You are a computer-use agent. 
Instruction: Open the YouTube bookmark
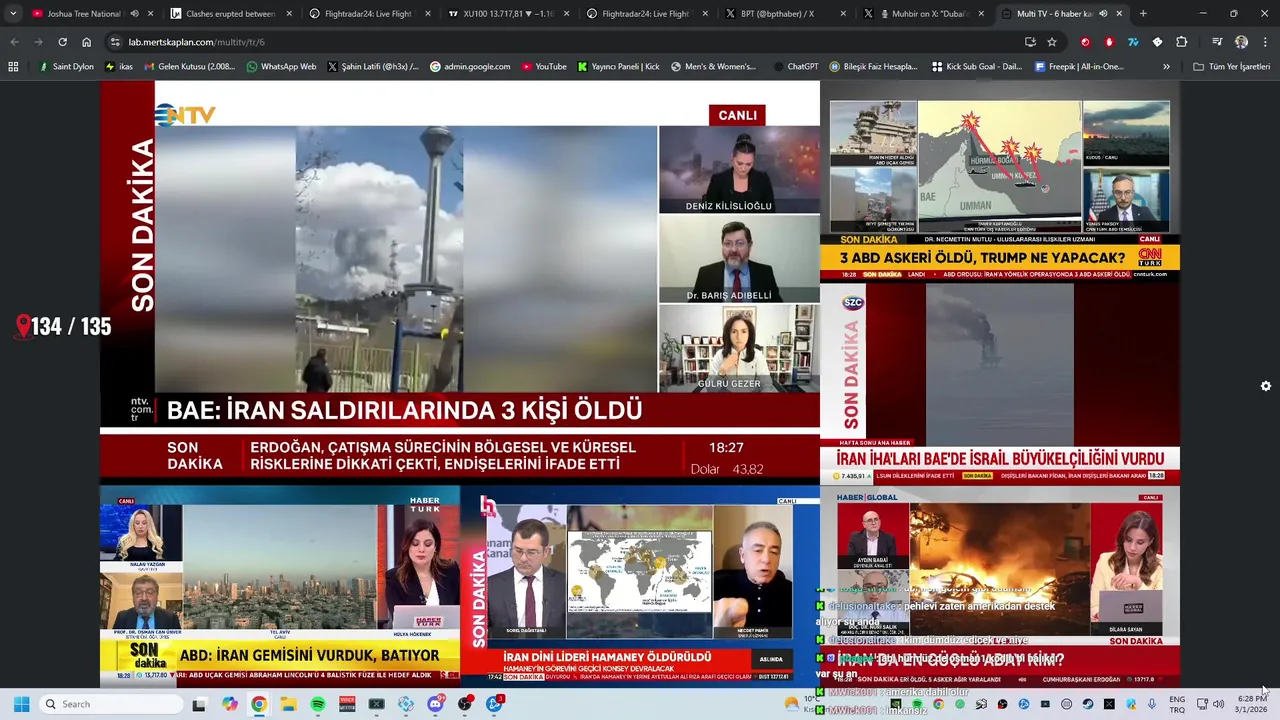coord(543,67)
